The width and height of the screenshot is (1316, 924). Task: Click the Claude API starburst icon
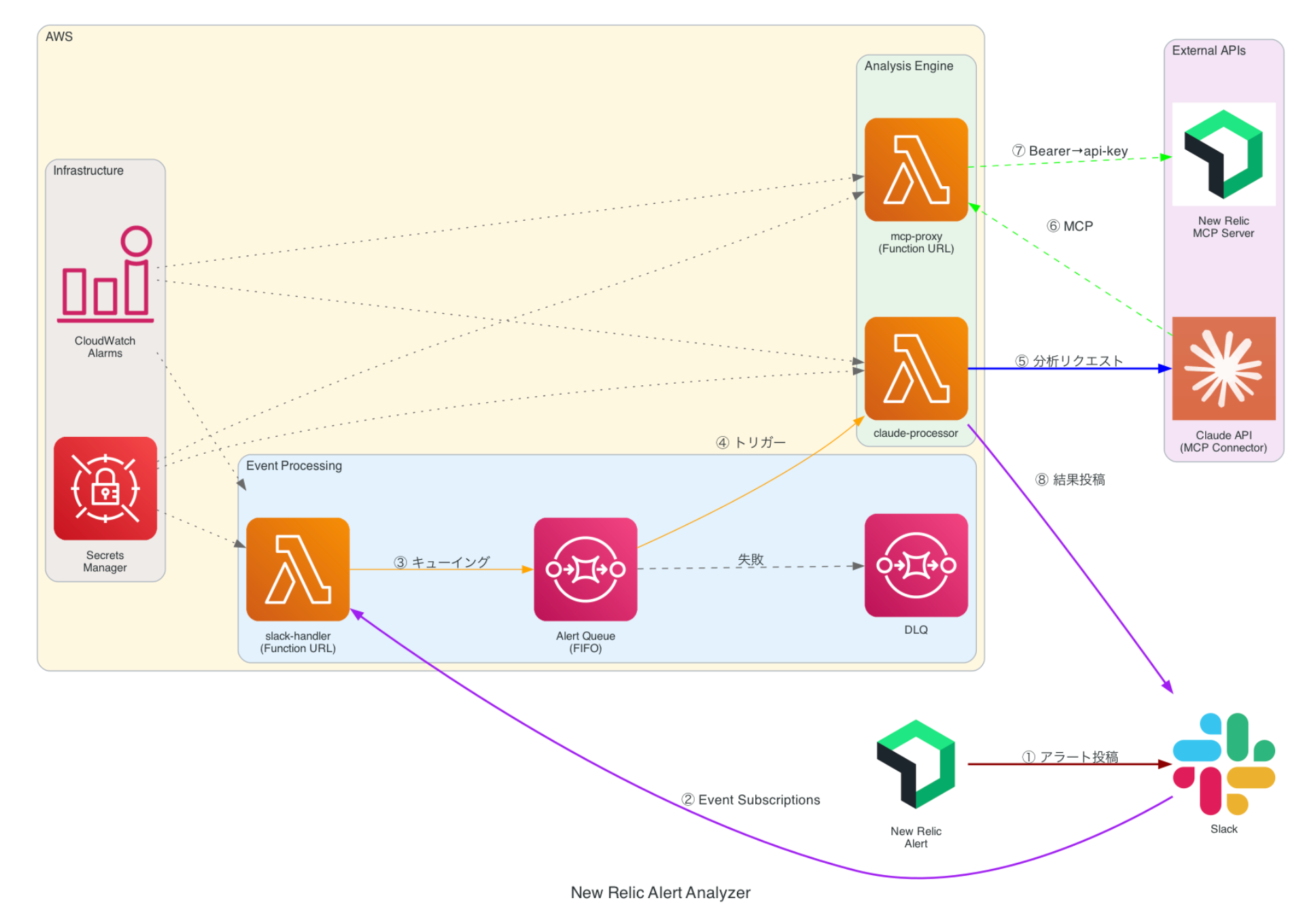click(1223, 368)
